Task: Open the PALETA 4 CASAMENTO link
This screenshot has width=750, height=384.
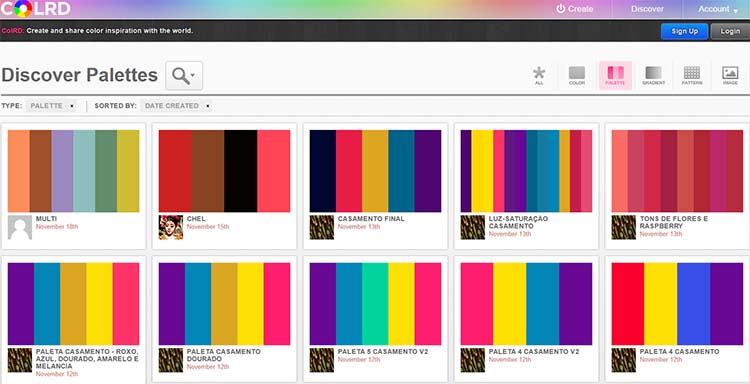Action: [679, 351]
